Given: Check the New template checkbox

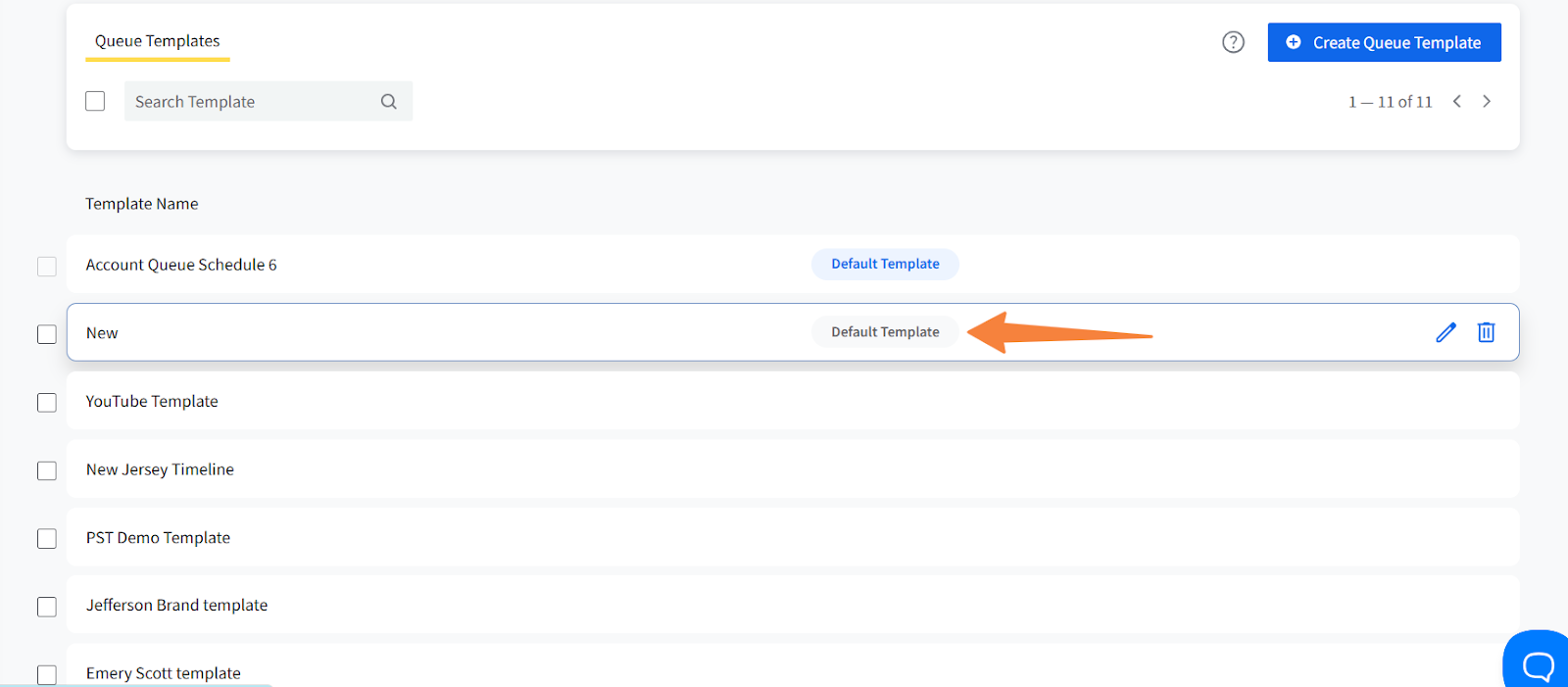Looking at the screenshot, I should [x=47, y=334].
